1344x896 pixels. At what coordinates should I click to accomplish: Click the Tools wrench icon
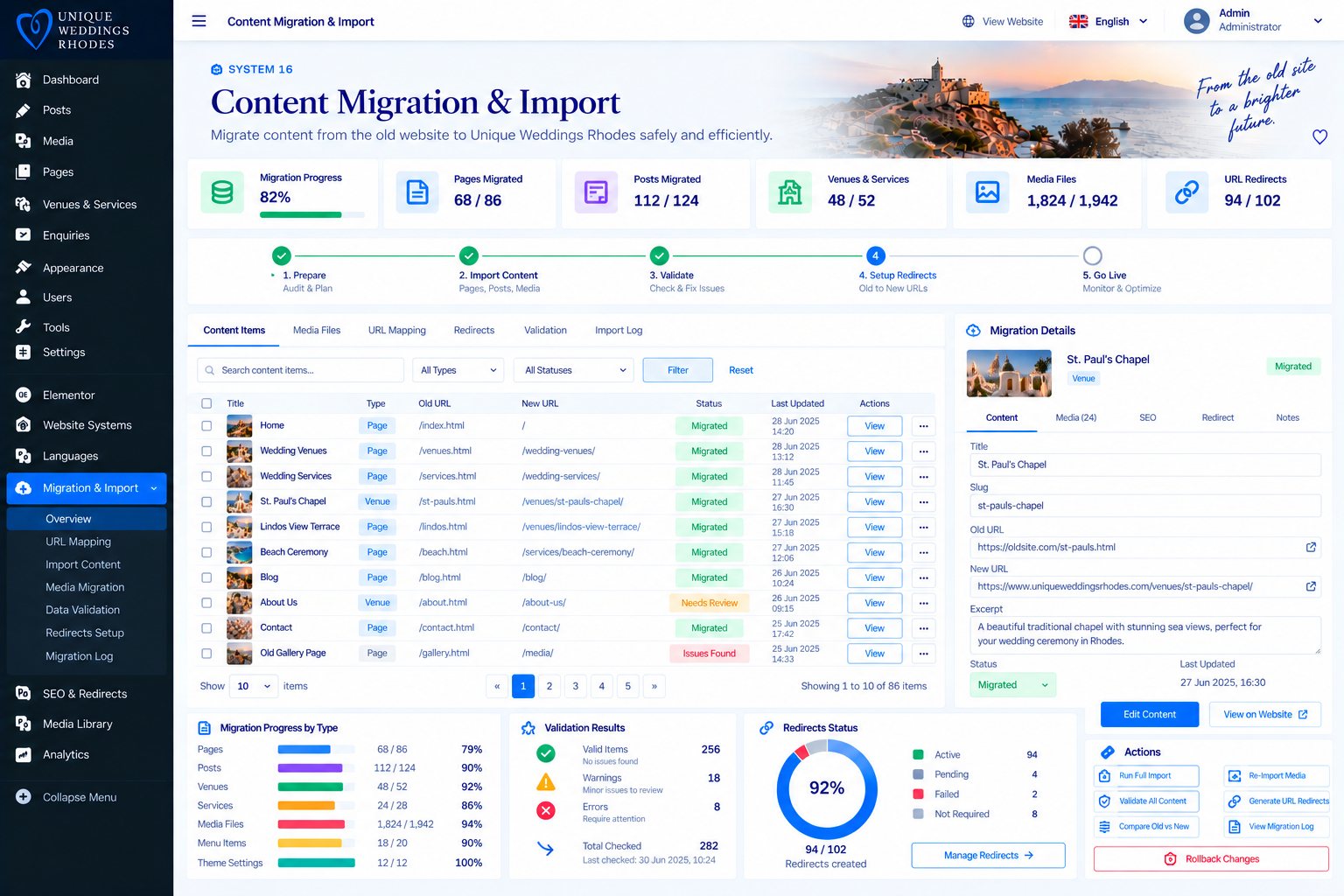pos(24,326)
